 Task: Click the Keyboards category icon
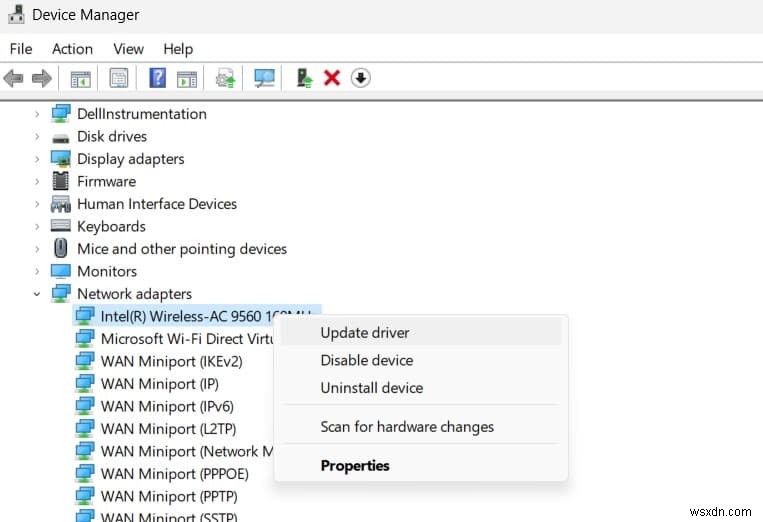click(x=61, y=226)
